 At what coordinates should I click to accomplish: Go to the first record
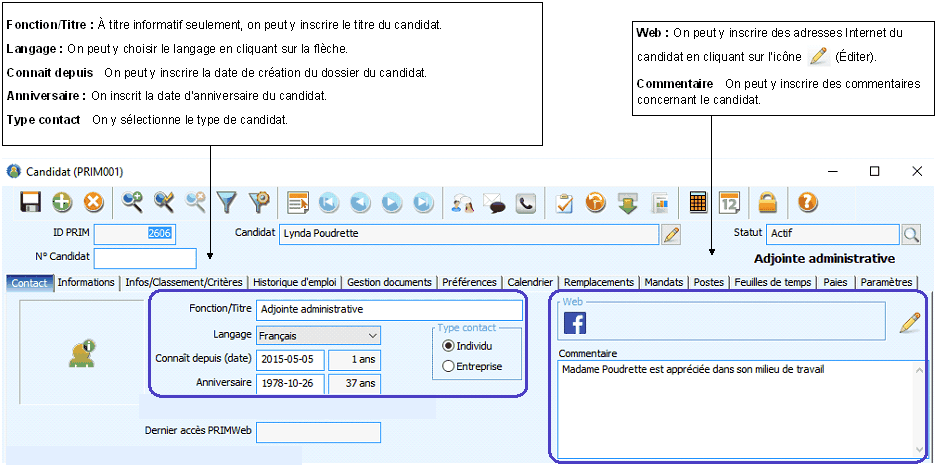pyautogui.click(x=328, y=203)
